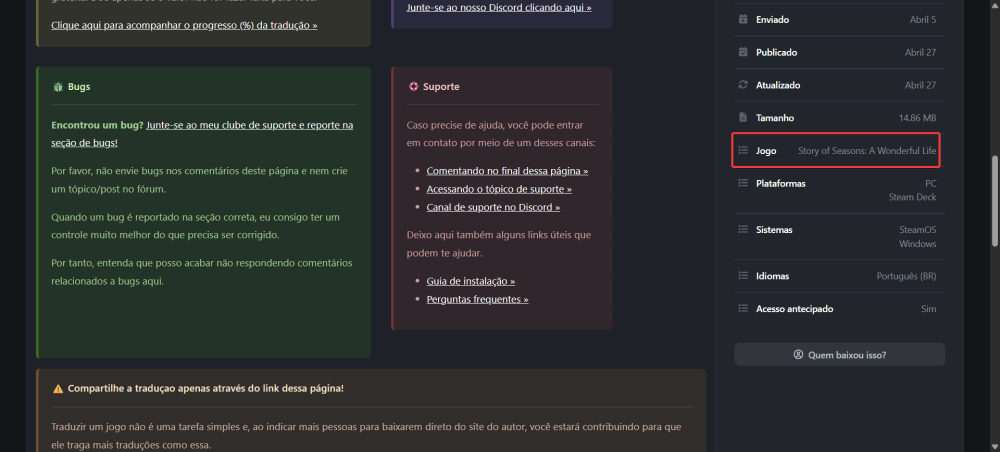The image size is (1000, 452).
Task: Click the 'Steam Deck' platform value
Action: point(913,197)
